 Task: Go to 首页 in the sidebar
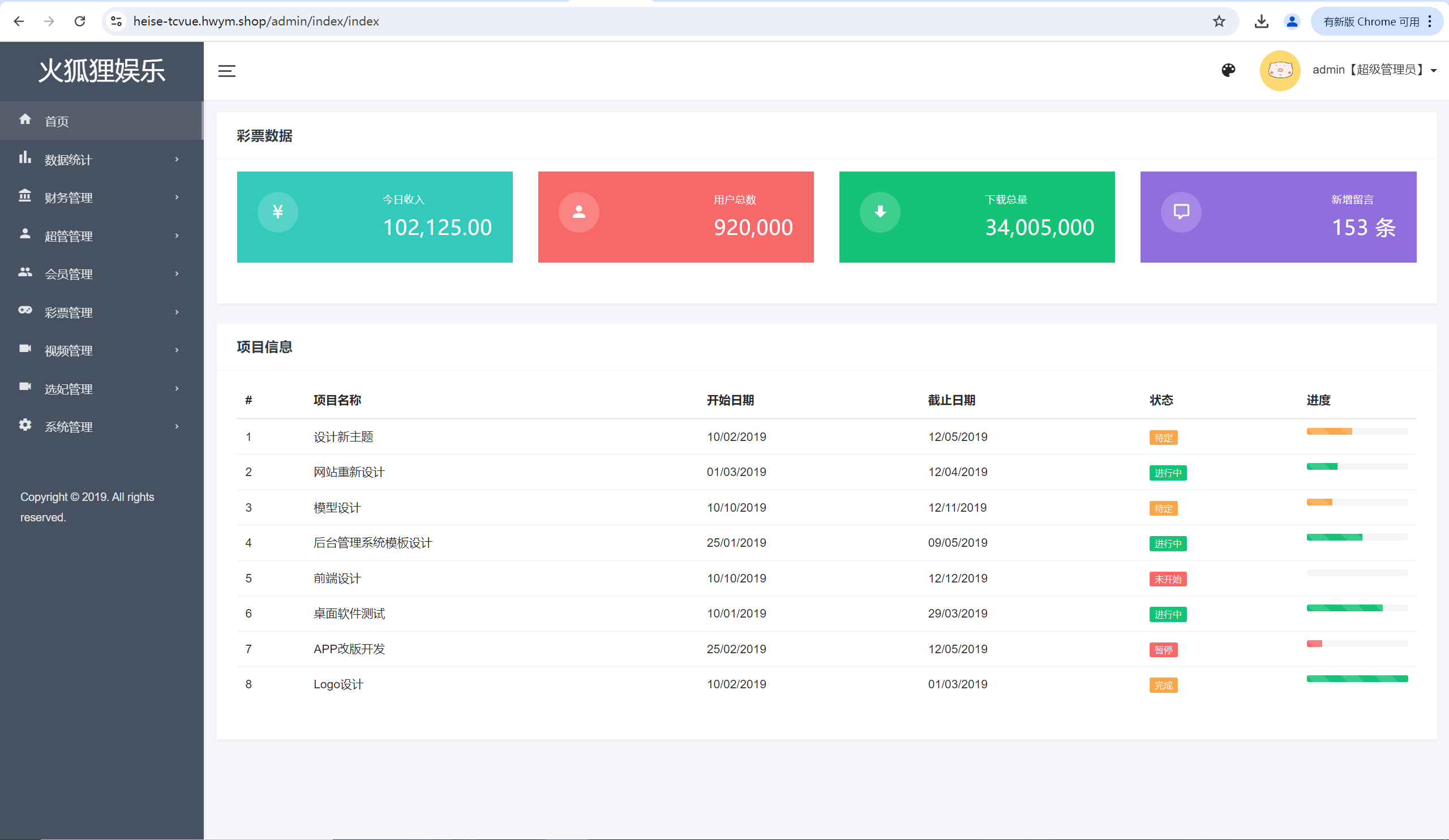57,121
